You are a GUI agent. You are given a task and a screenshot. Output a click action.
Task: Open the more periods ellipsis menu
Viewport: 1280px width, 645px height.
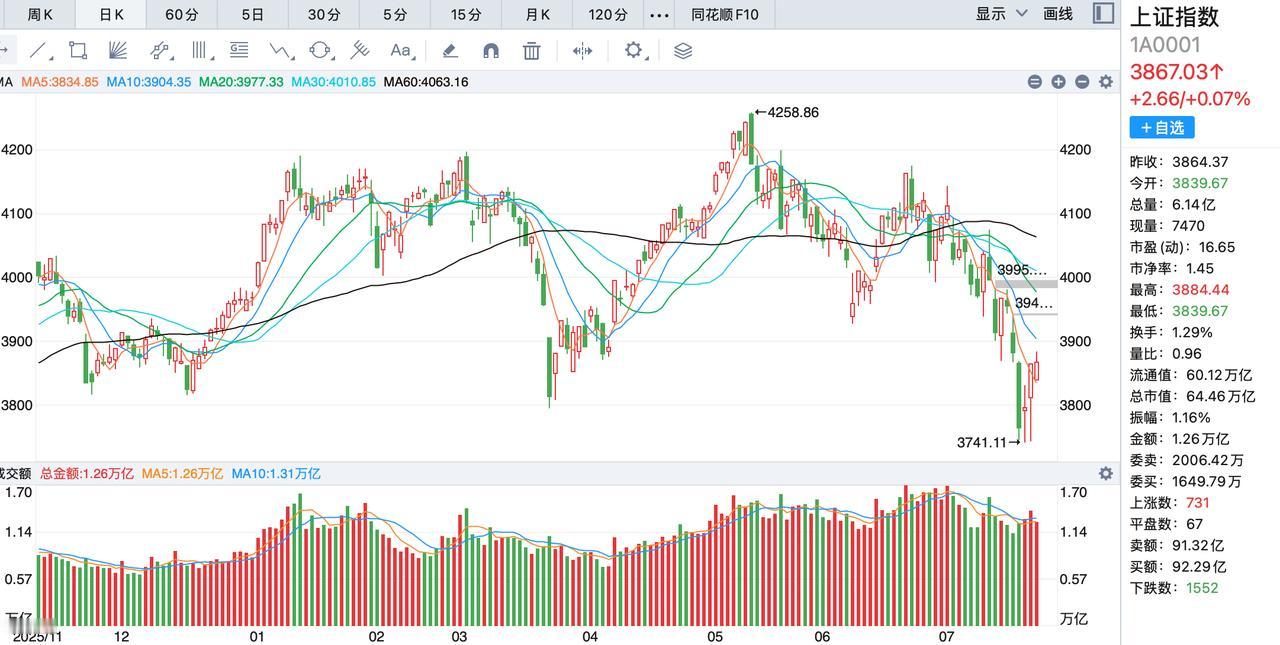[659, 15]
